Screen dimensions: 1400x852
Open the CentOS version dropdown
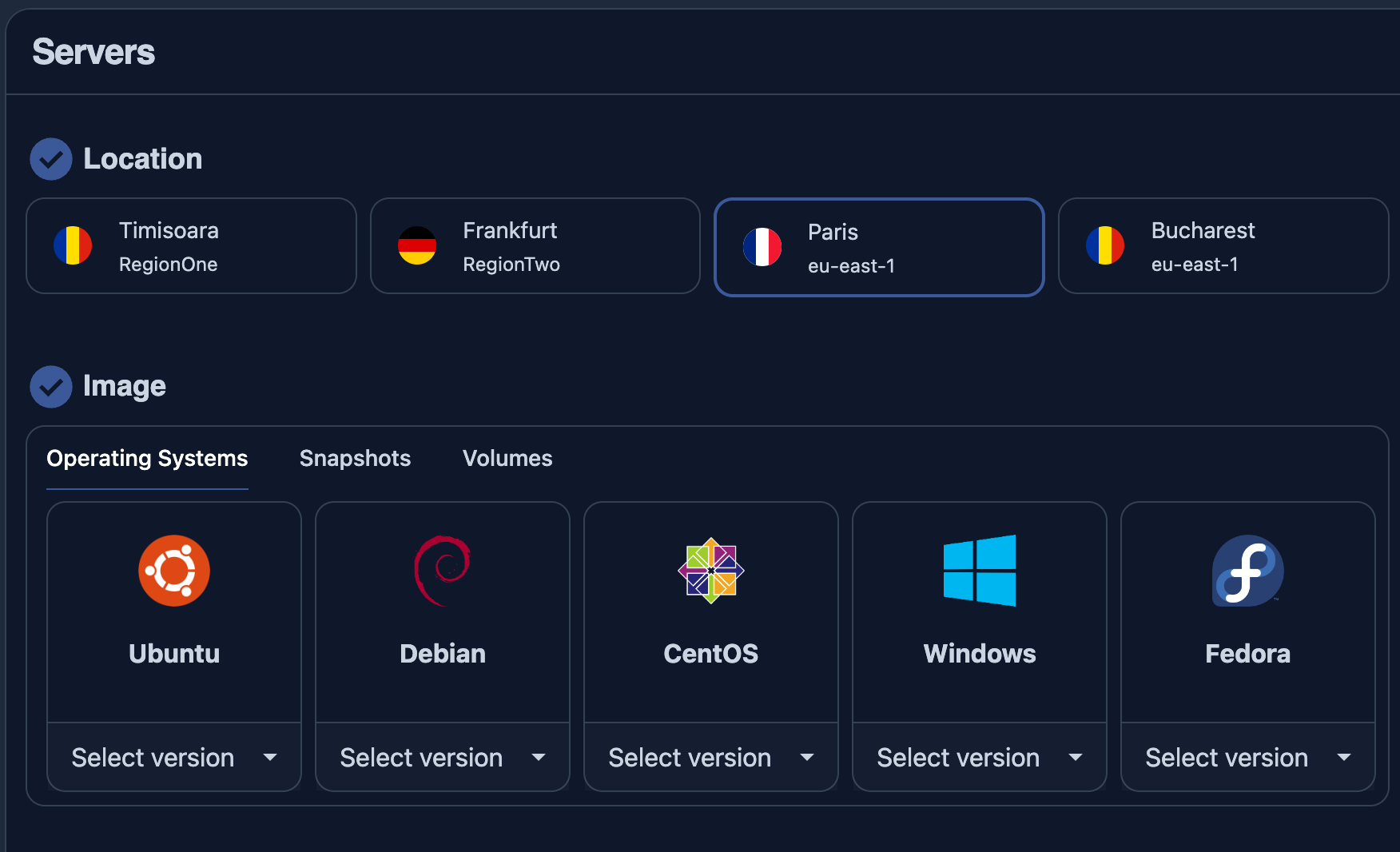click(x=710, y=757)
